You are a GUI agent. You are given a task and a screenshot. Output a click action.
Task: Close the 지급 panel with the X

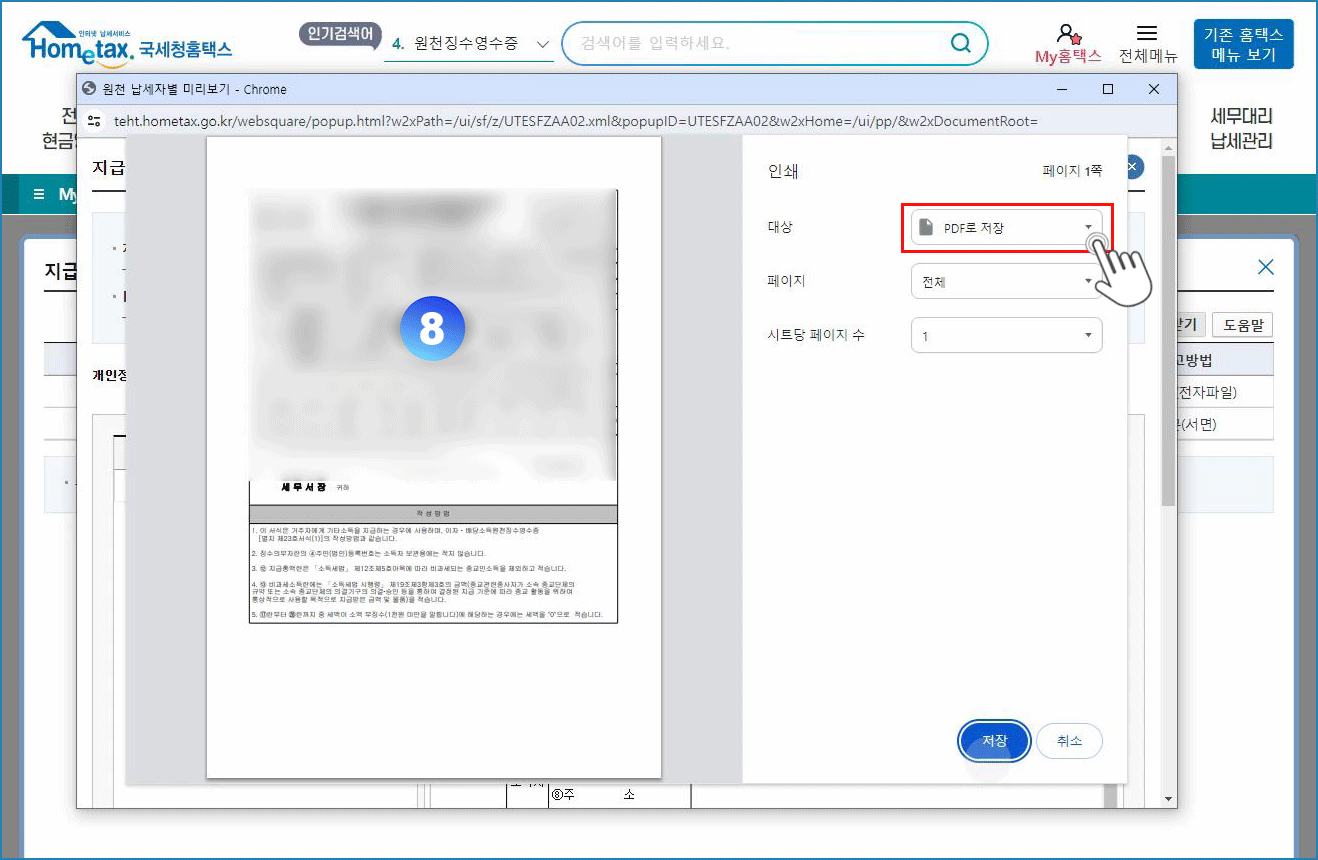coord(1266,267)
